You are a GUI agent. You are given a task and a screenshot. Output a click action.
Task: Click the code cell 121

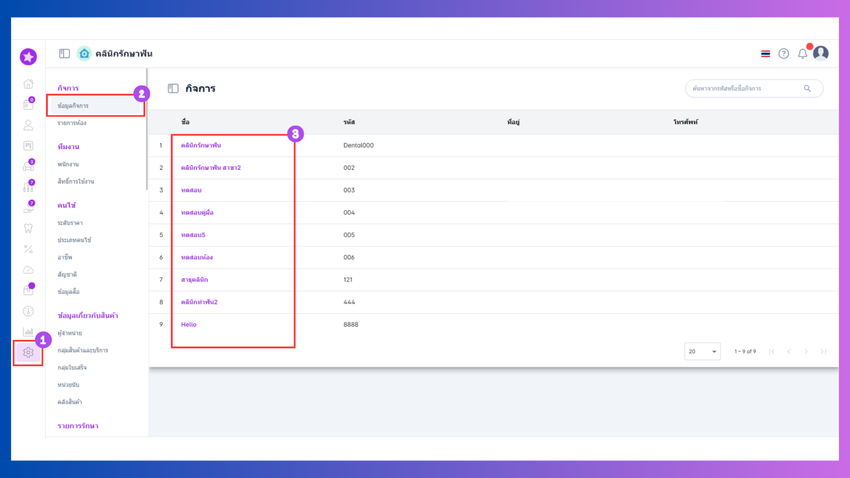347,280
